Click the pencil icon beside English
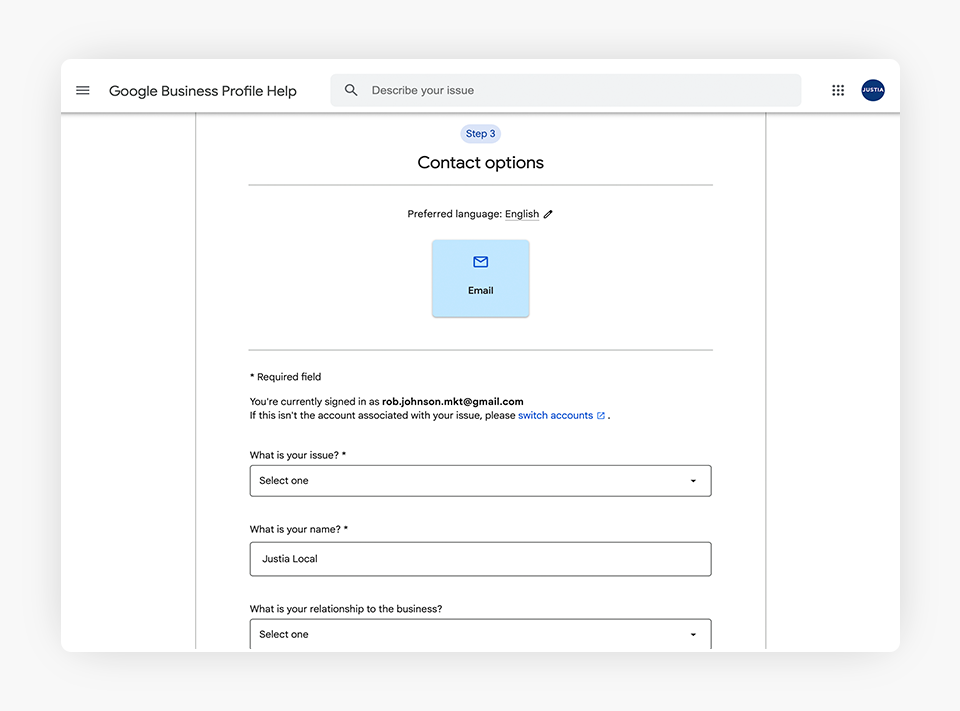 [x=548, y=214]
